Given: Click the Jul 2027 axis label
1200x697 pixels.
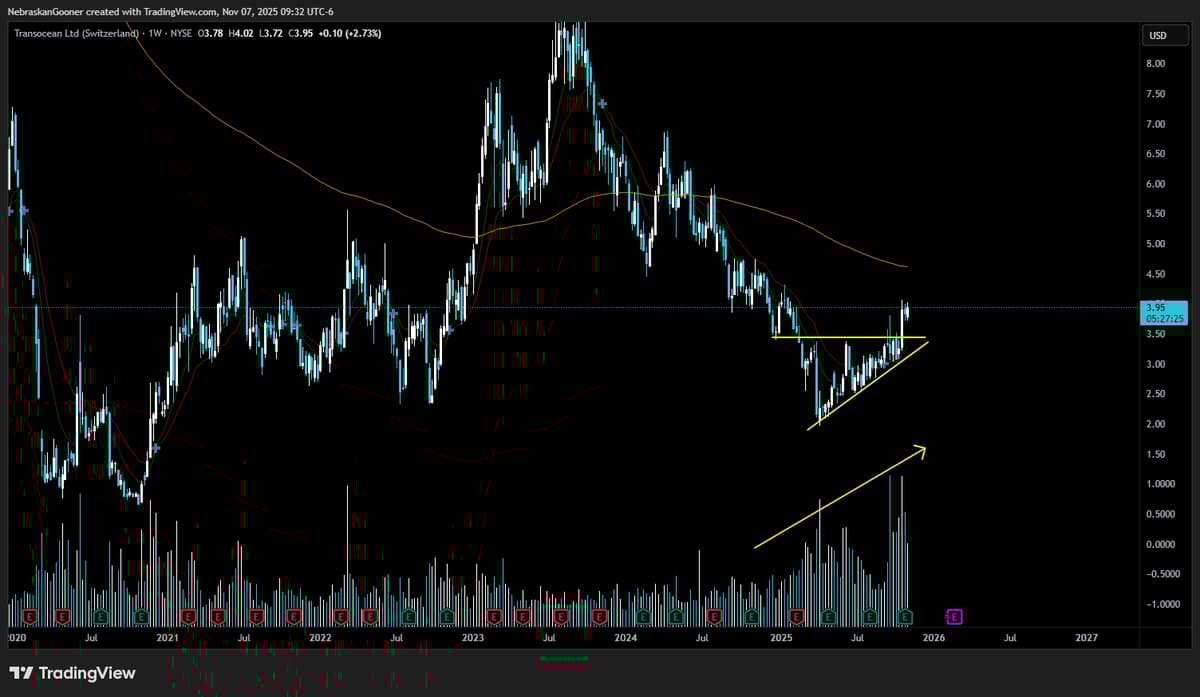Looking at the screenshot, I should [1010, 636].
